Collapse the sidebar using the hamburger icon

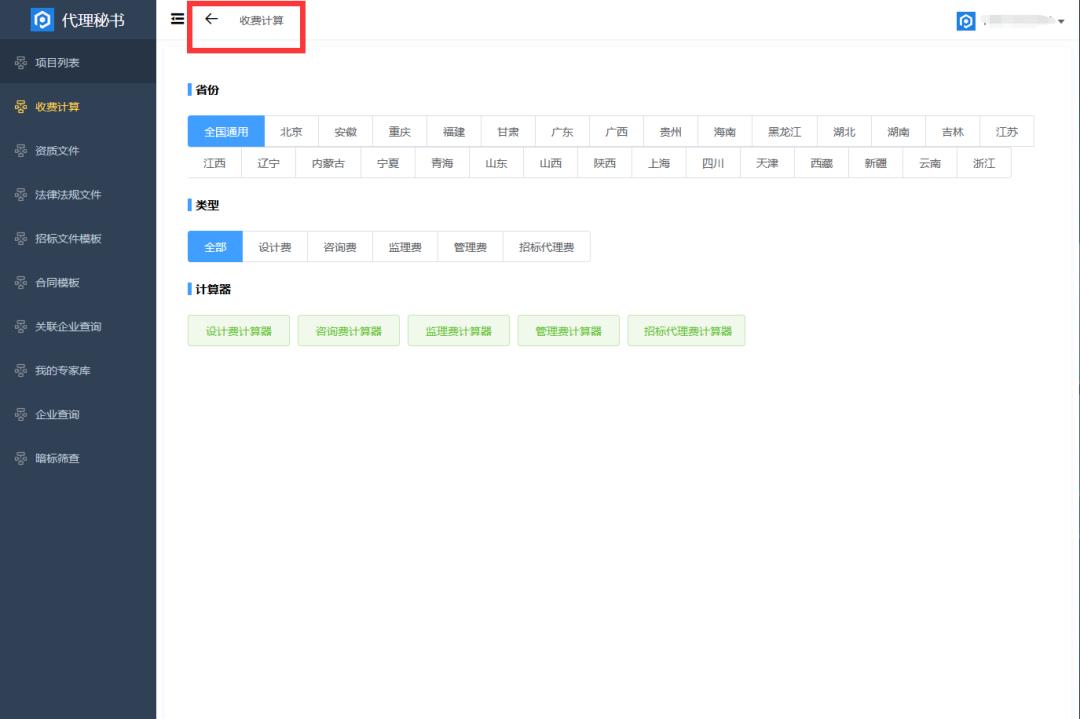click(x=176, y=18)
